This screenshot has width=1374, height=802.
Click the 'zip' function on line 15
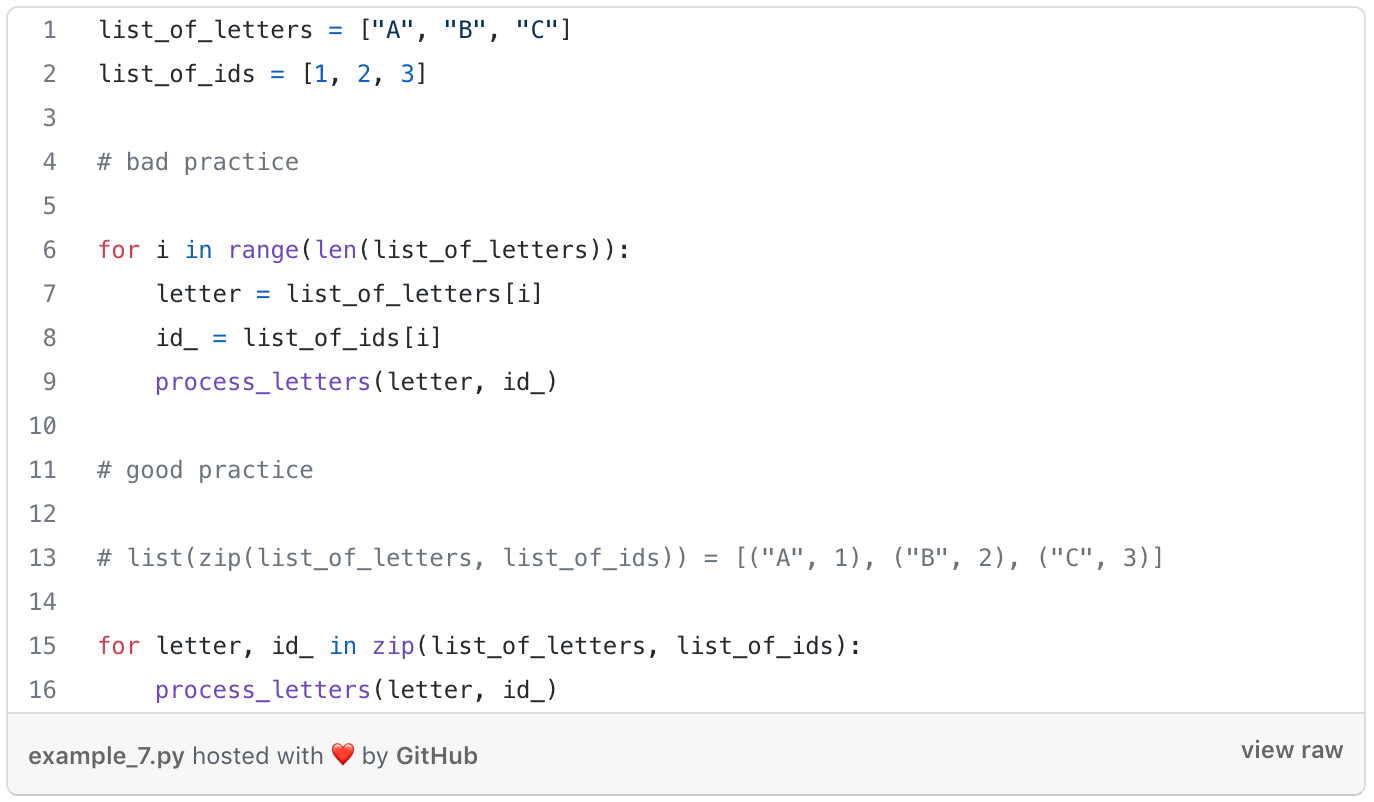click(x=393, y=646)
